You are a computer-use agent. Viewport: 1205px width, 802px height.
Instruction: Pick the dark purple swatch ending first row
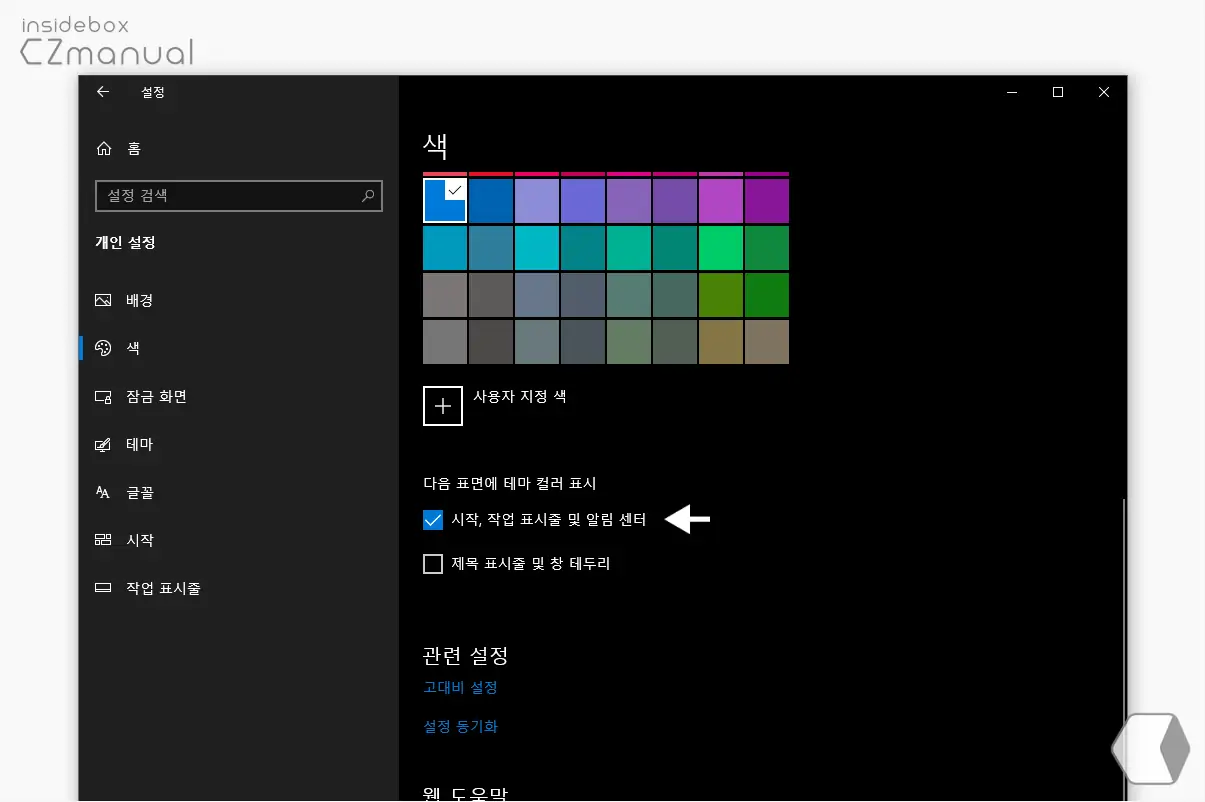pyautogui.click(x=767, y=201)
